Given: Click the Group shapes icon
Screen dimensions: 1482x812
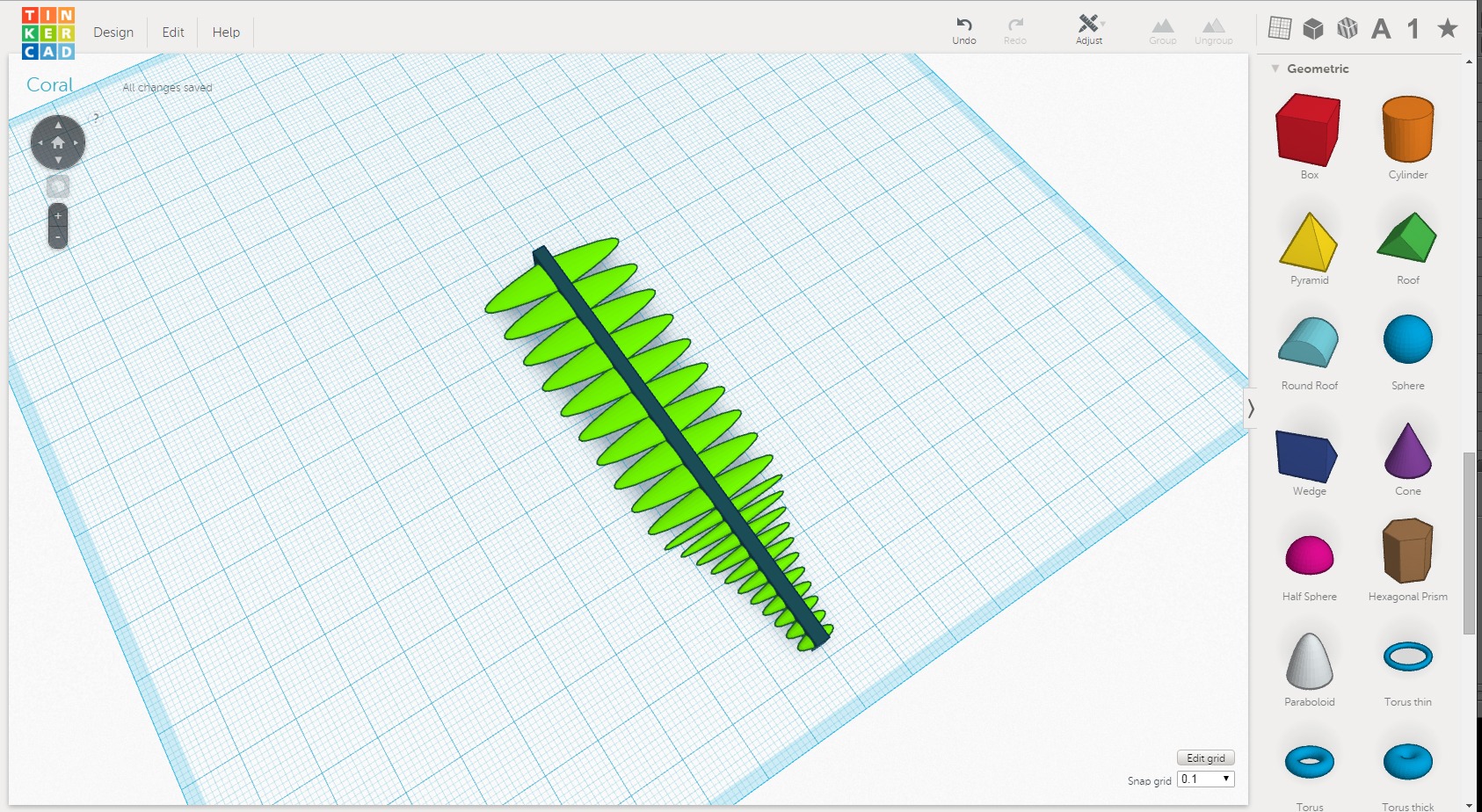Looking at the screenshot, I should pos(1162,31).
